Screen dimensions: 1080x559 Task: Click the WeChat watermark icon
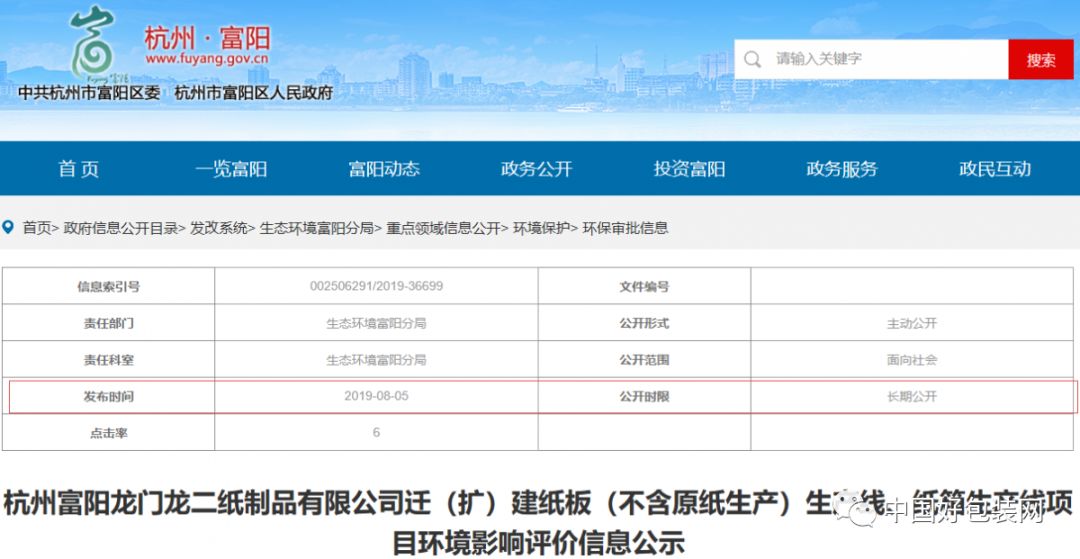[862, 512]
